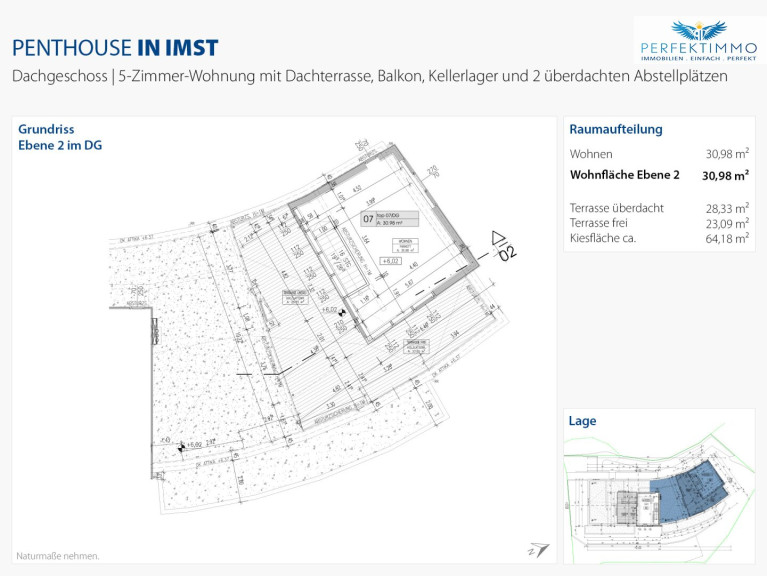Click the Wohnen room label box in the plan
The image size is (767, 576).
406,245
